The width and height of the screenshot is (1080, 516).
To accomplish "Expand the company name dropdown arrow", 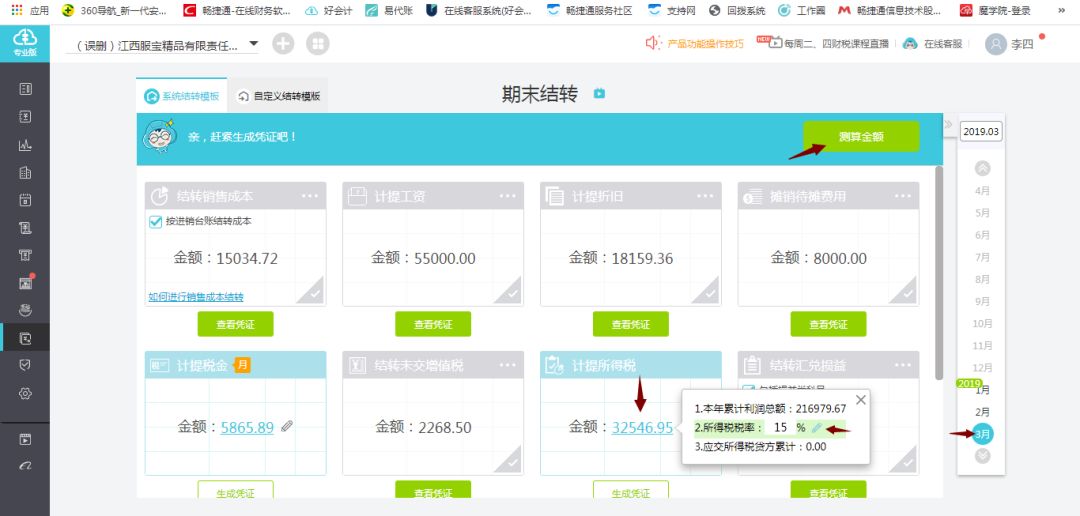I will point(253,44).
